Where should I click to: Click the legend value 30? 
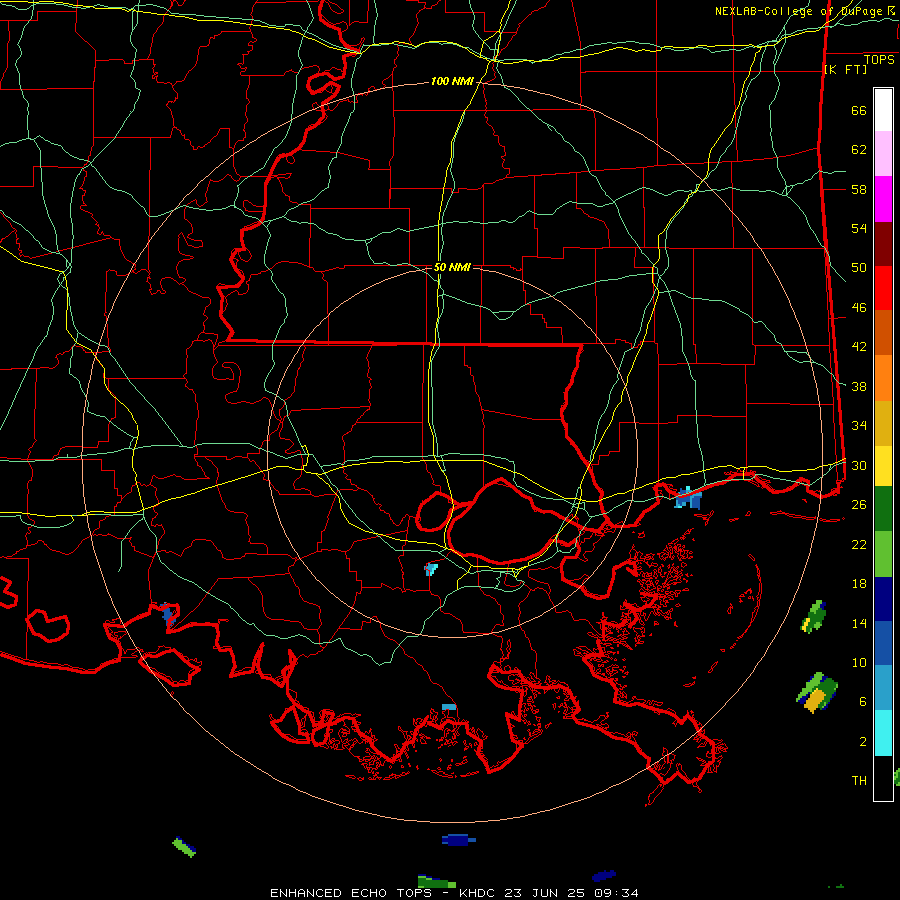click(x=859, y=465)
